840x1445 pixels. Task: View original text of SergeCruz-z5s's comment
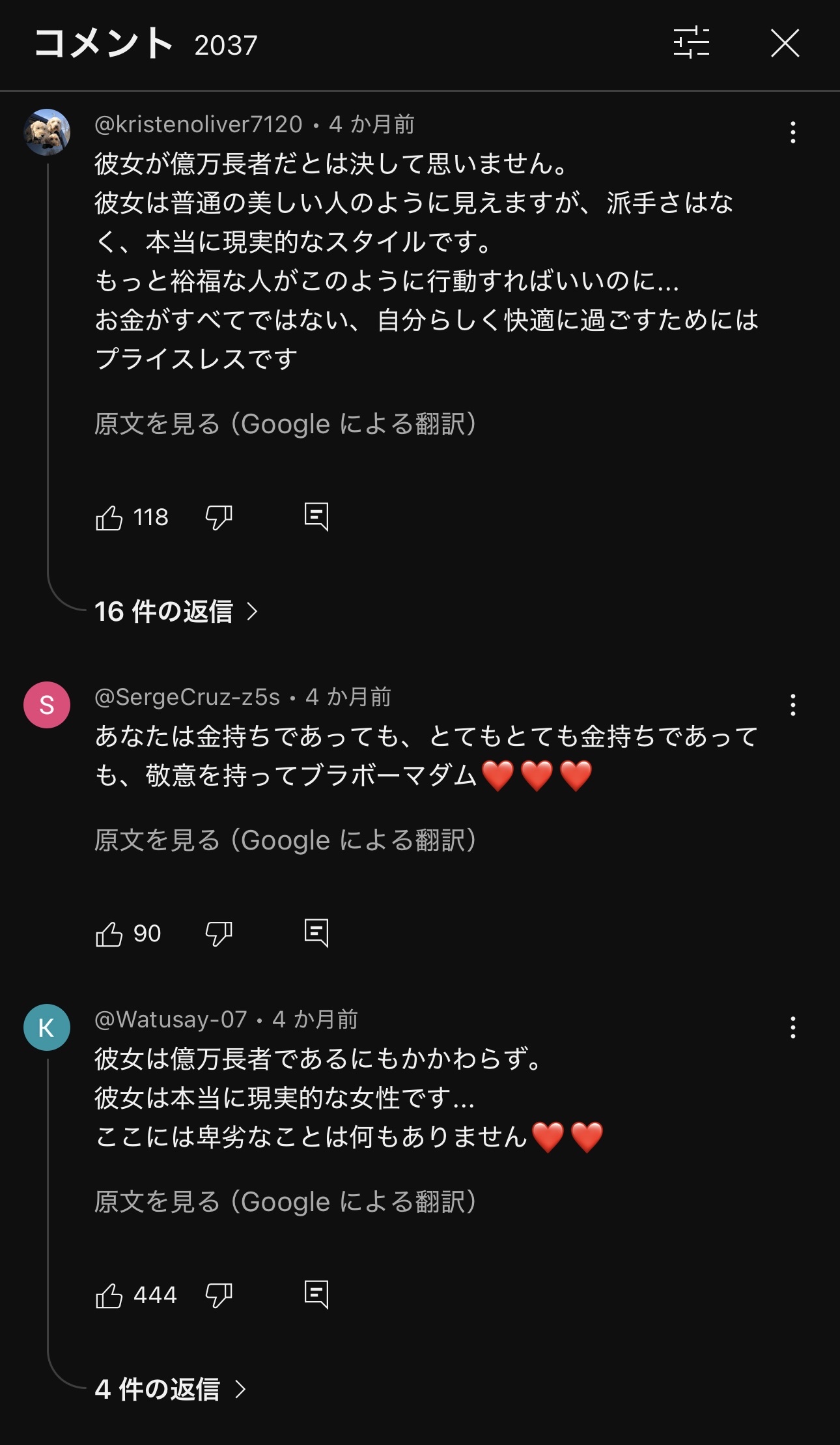tap(285, 840)
